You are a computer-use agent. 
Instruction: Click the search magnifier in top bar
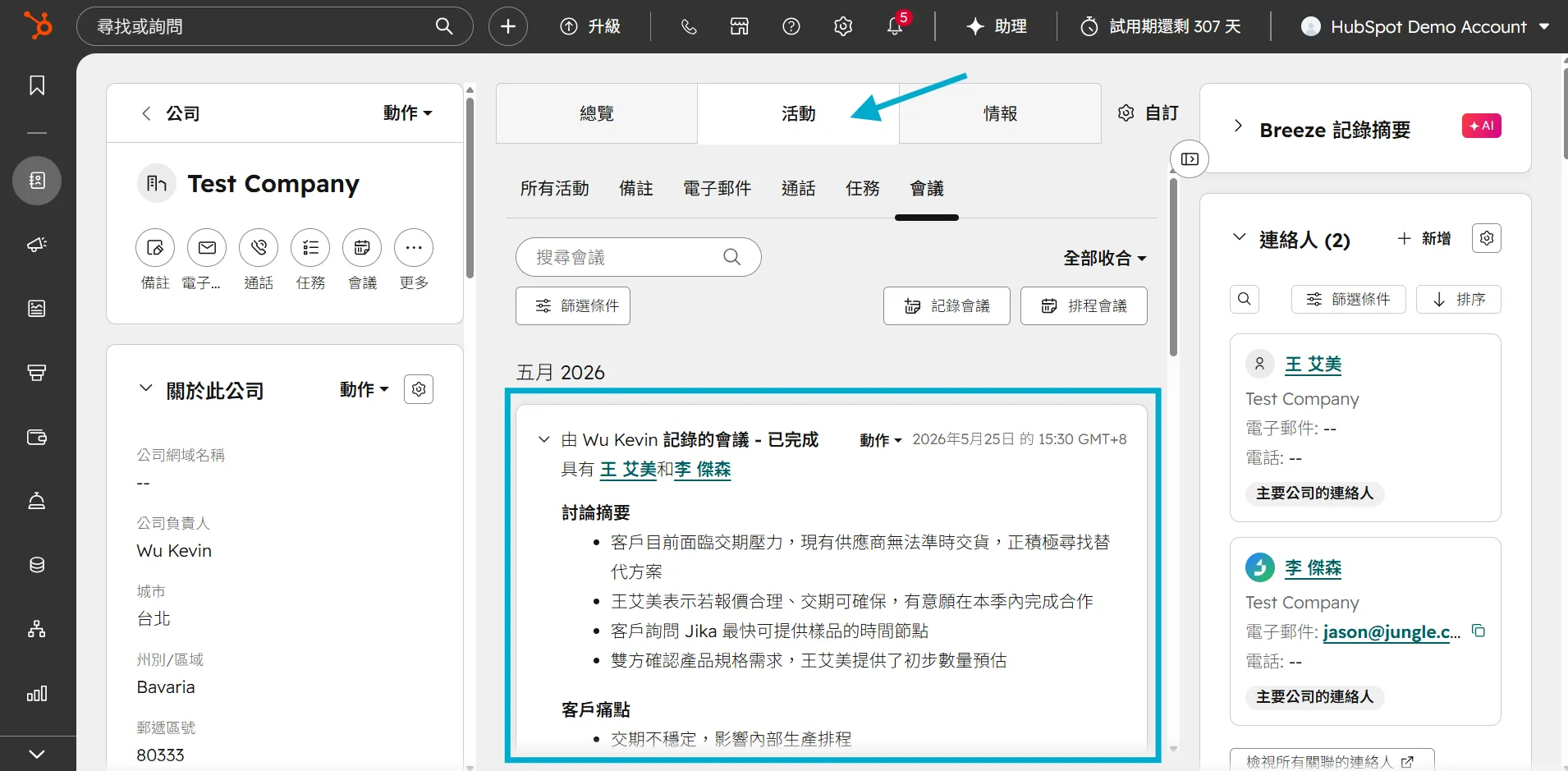click(x=444, y=26)
